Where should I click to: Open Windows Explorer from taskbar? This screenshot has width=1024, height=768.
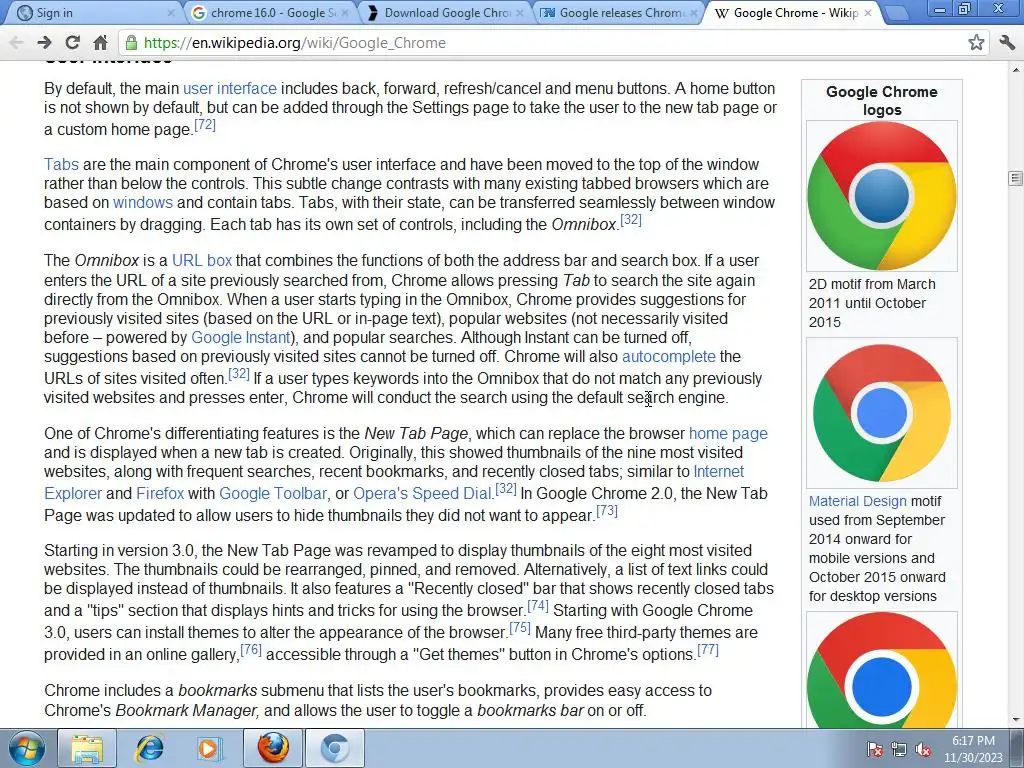pos(87,748)
